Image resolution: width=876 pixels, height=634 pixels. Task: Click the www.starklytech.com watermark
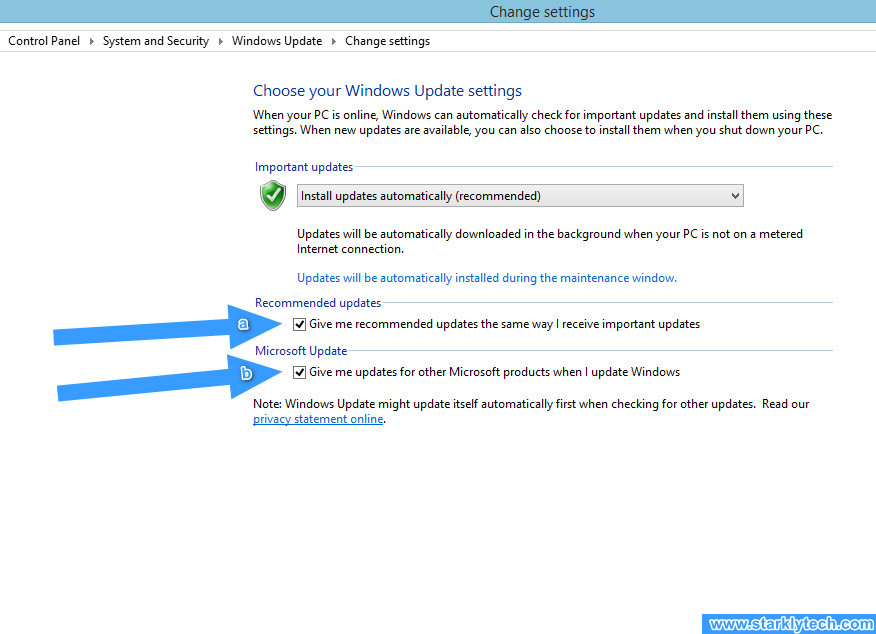[x=789, y=623]
